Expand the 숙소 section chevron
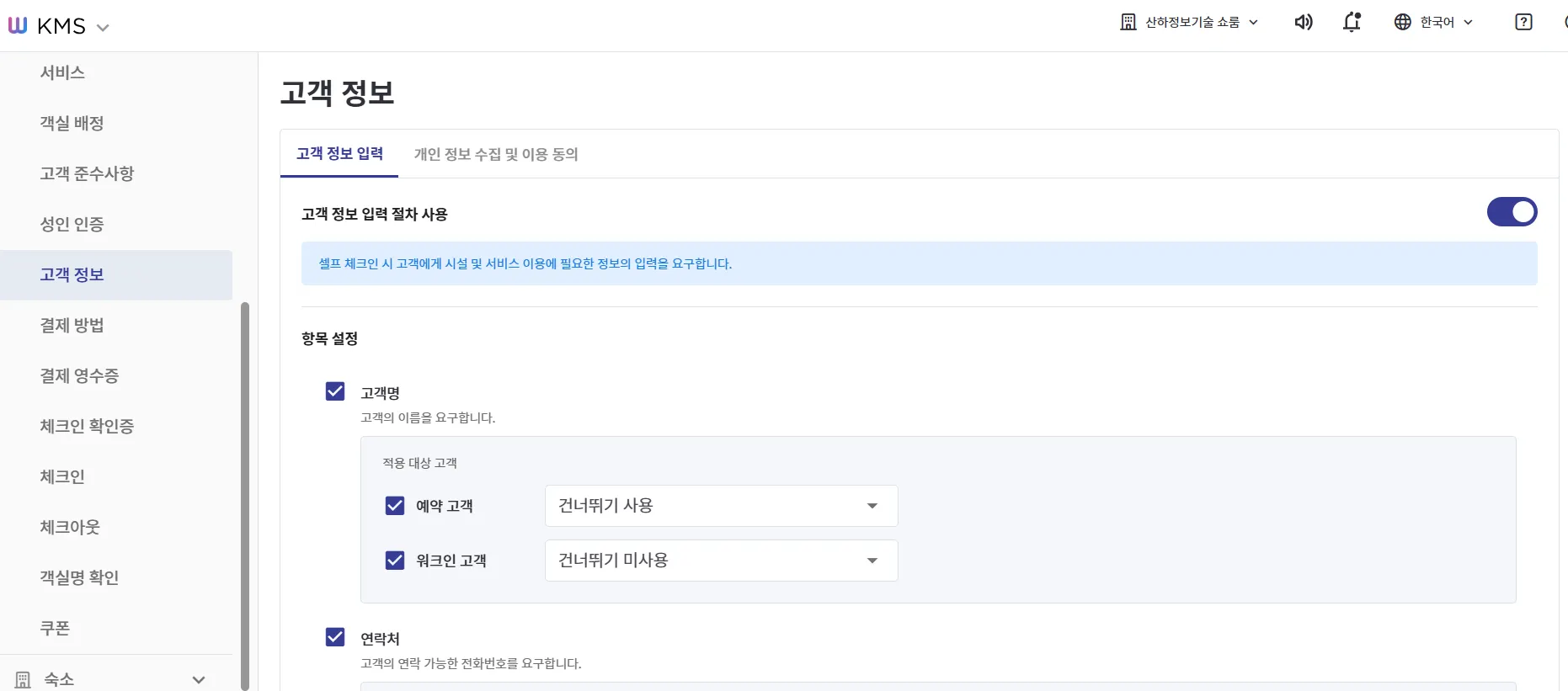The image size is (1568, 691). tap(199, 679)
